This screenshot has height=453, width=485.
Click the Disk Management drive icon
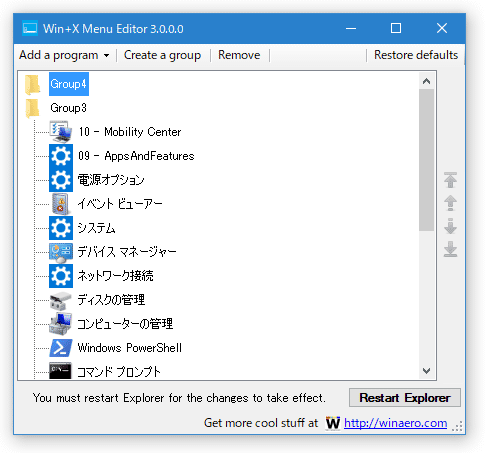[x=61, y=300]
